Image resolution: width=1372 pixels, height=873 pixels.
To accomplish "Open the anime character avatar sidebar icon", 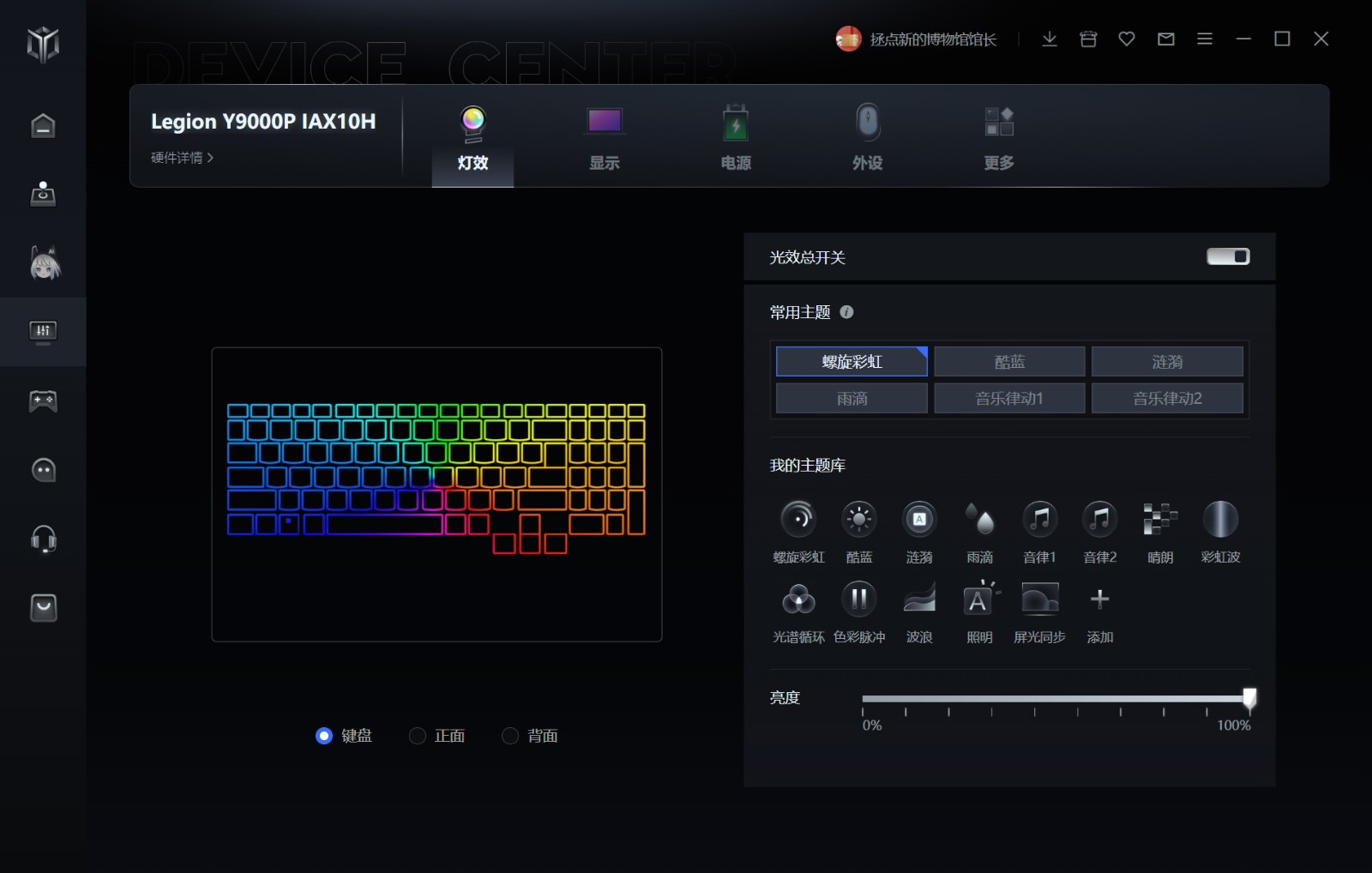I will click(45, 263).
